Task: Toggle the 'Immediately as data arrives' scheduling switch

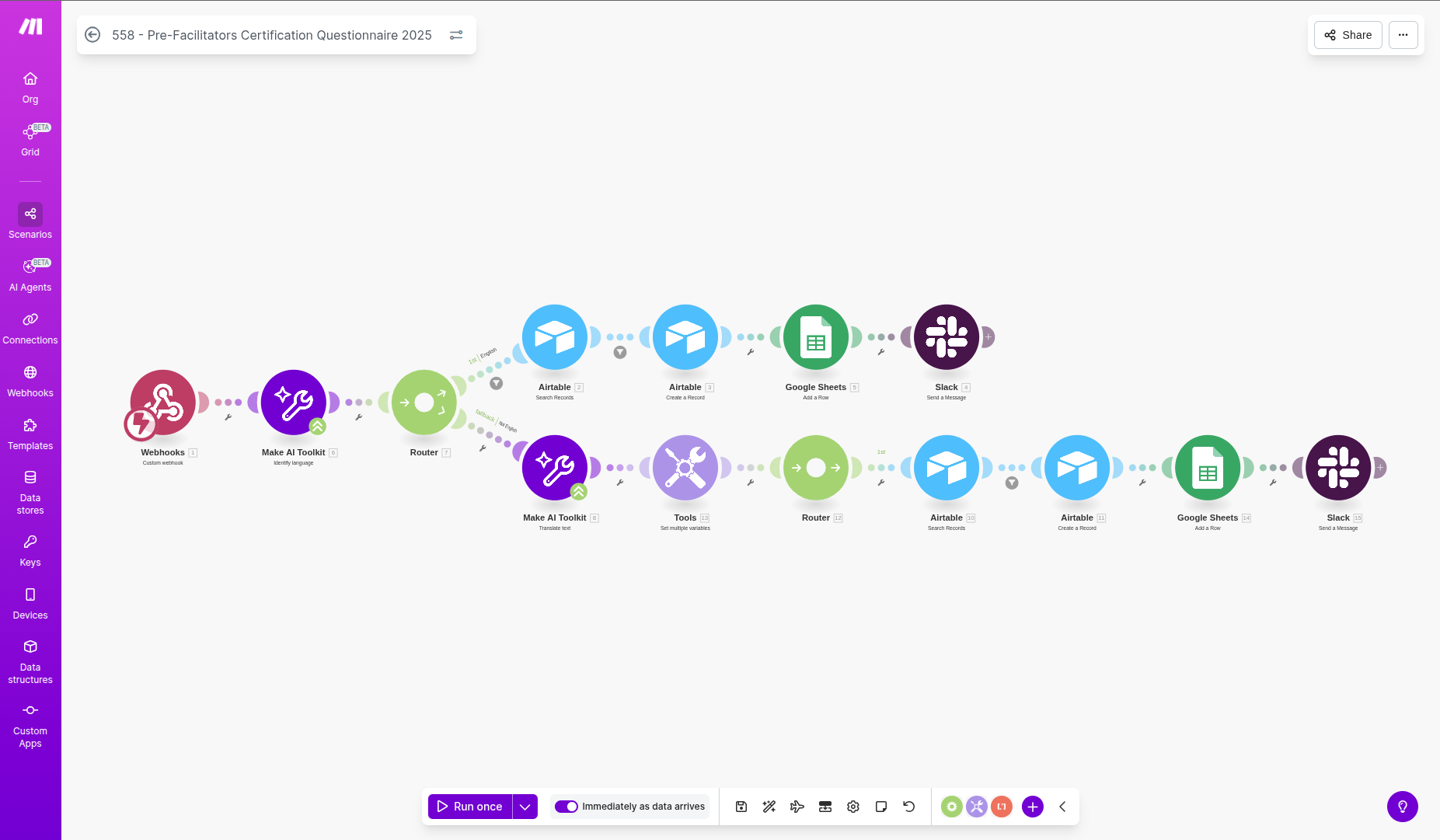Action: (567, 807)
